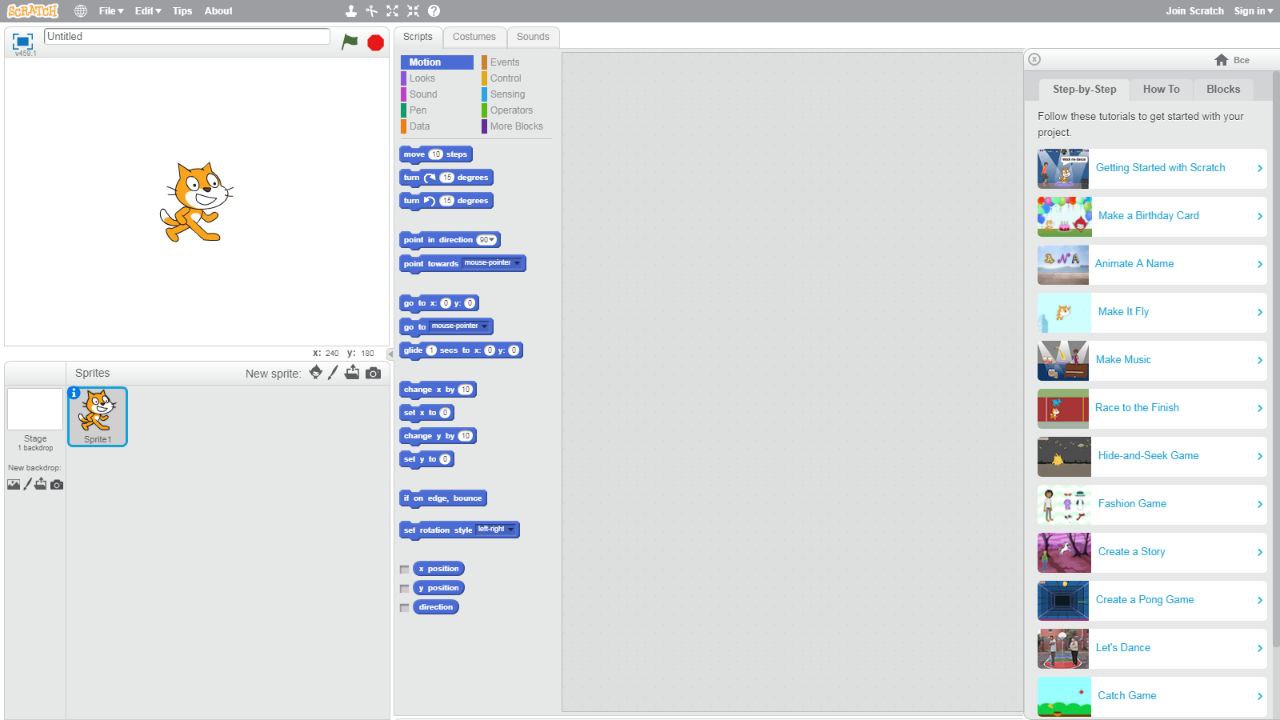Open the Hide-and-Seek Game tutorial
The image size is (1280, 720).
(1152, 456)
